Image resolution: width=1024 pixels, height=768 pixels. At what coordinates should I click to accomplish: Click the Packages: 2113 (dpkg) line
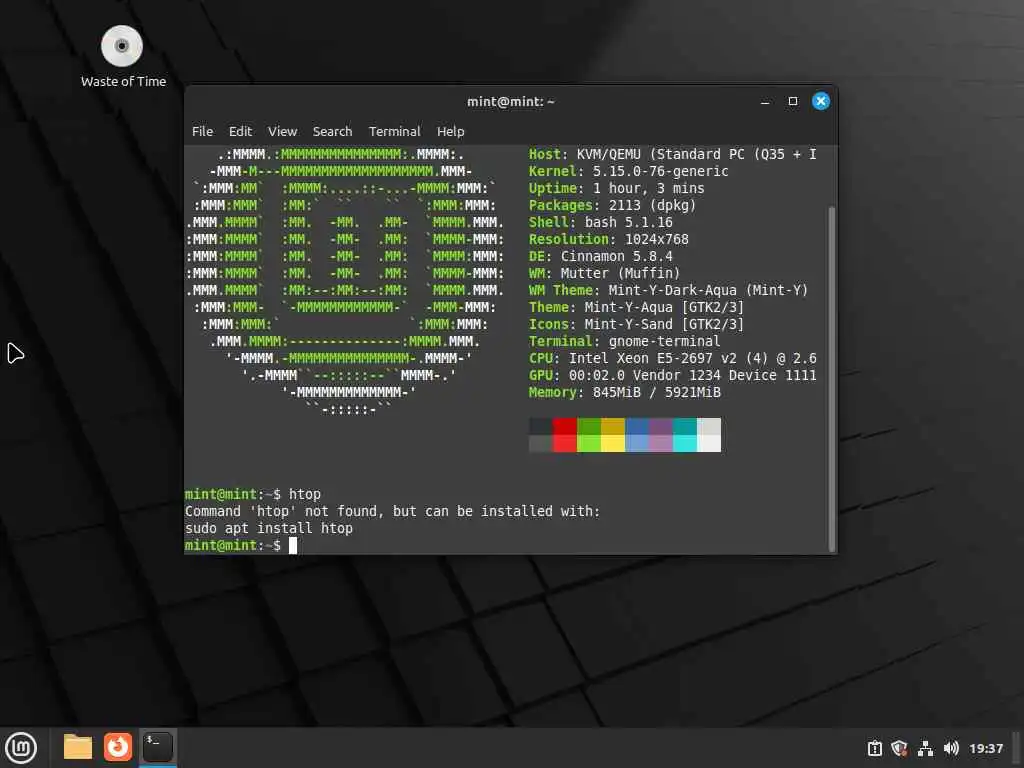(613, 205)
